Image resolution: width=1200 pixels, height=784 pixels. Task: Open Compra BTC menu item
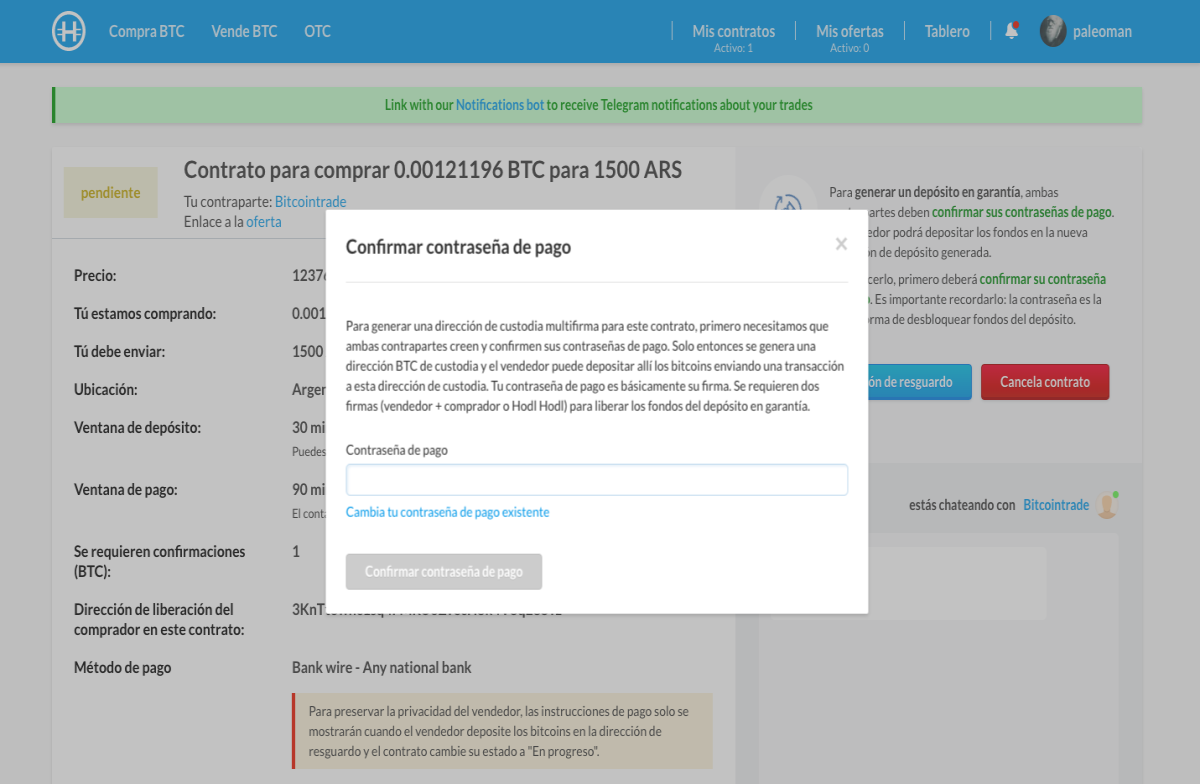point(147,31)
